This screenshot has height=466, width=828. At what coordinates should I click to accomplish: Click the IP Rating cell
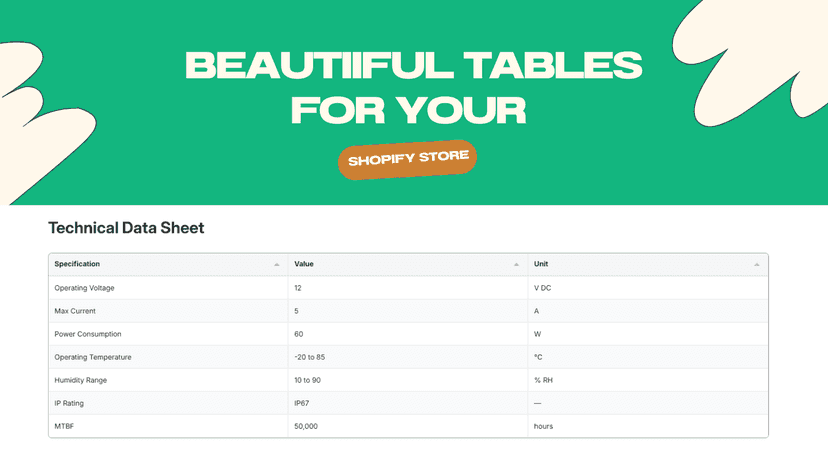pyautogui.click(x=168, y=403)
